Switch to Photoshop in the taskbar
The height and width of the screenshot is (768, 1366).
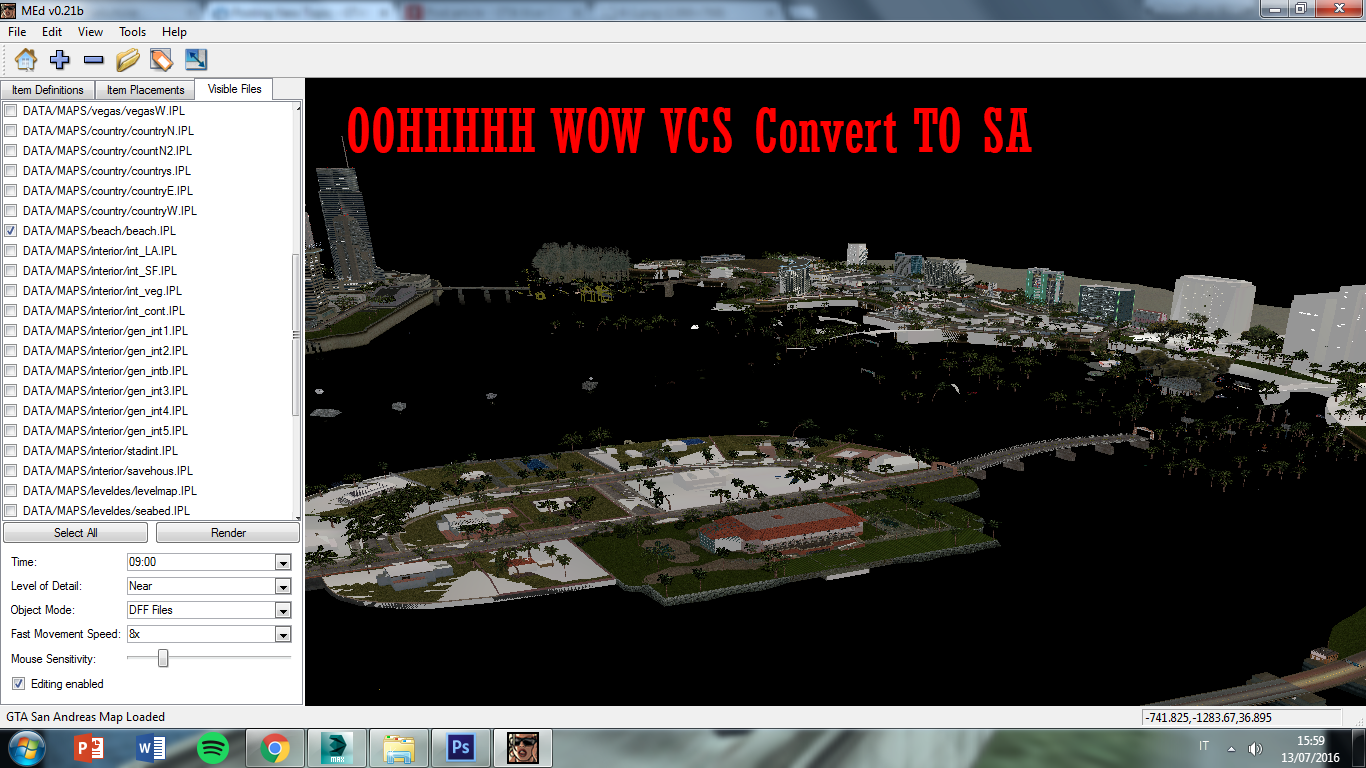461,747
